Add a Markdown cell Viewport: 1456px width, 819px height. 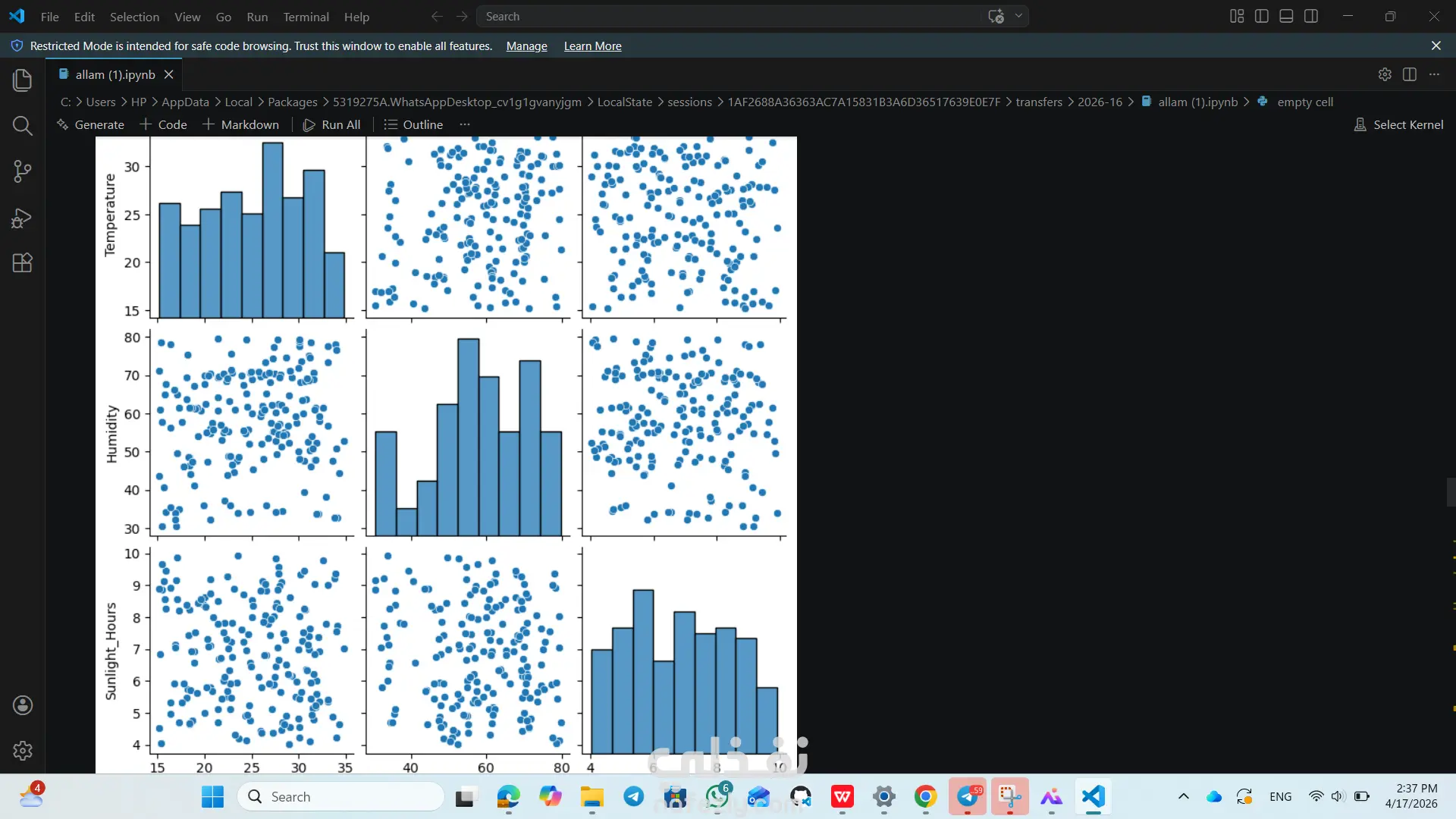click(x=240, y=124)
